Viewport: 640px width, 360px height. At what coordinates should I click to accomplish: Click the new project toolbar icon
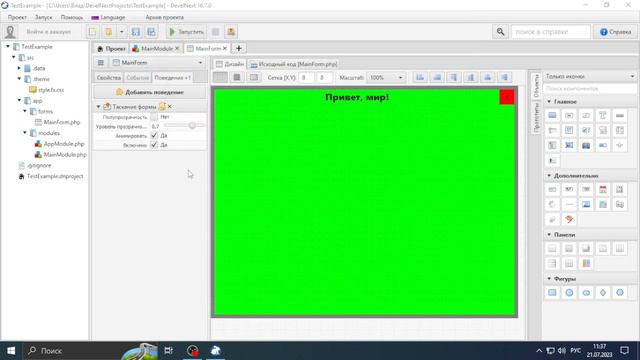tap(93, 32)
